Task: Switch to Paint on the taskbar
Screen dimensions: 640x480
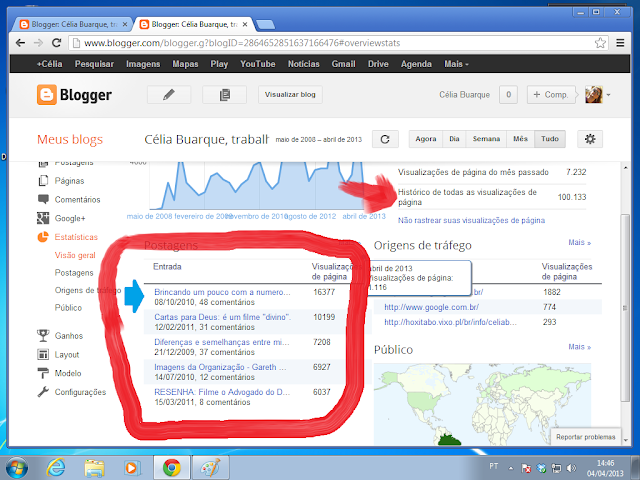Action: [211, 468]
